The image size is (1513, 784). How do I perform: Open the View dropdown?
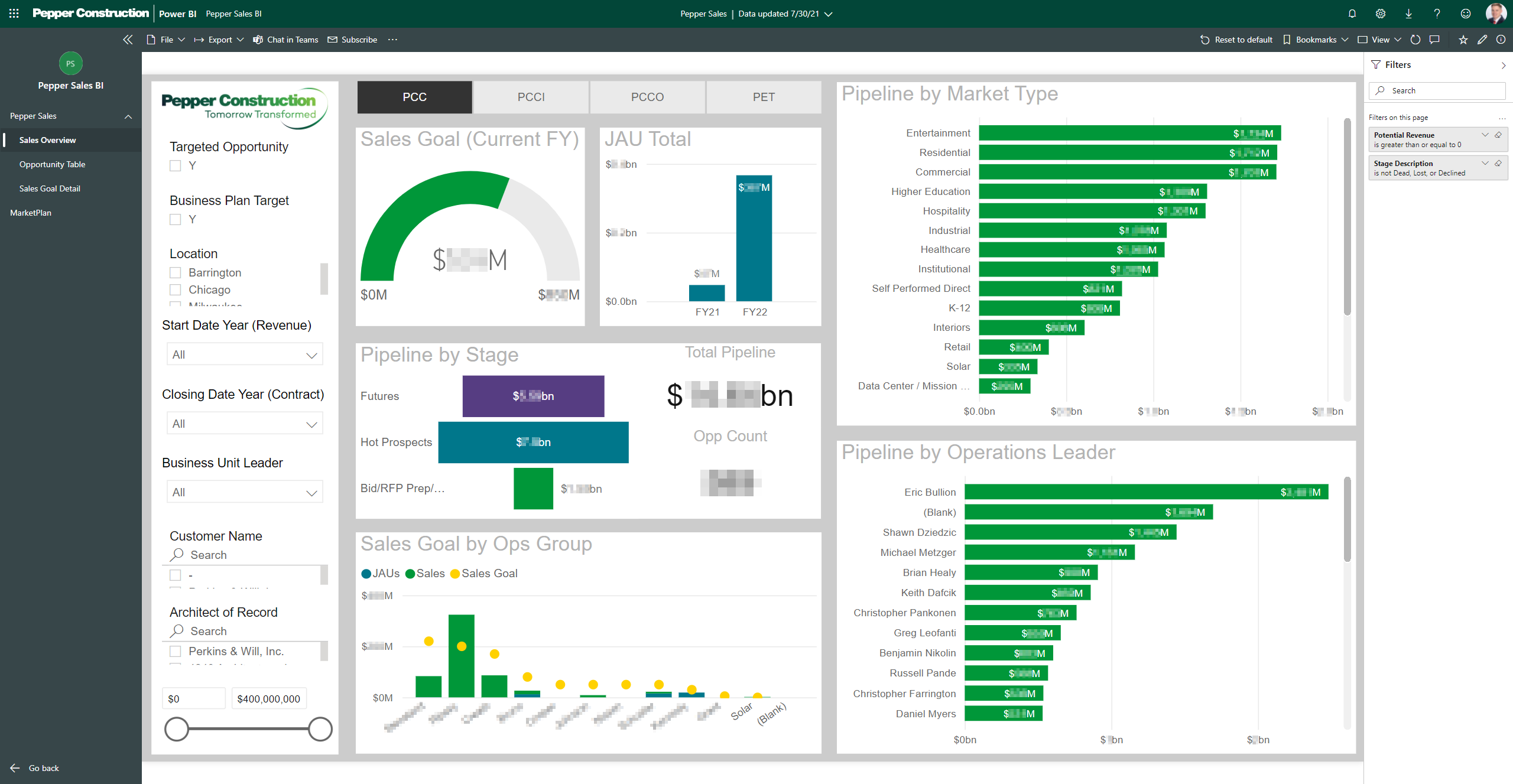tap(1380, 40)
